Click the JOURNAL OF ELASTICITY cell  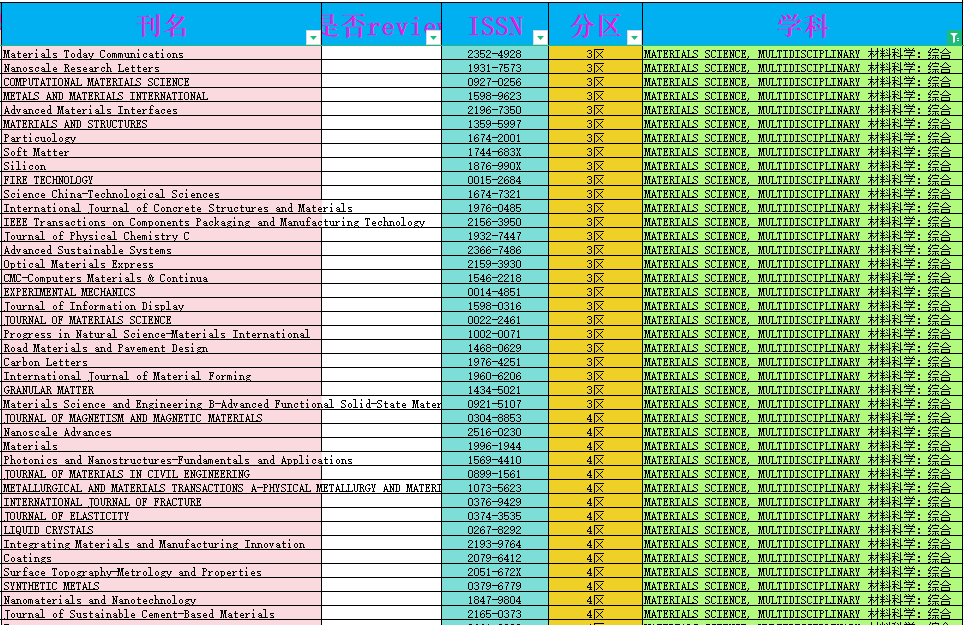pos(161,516)
